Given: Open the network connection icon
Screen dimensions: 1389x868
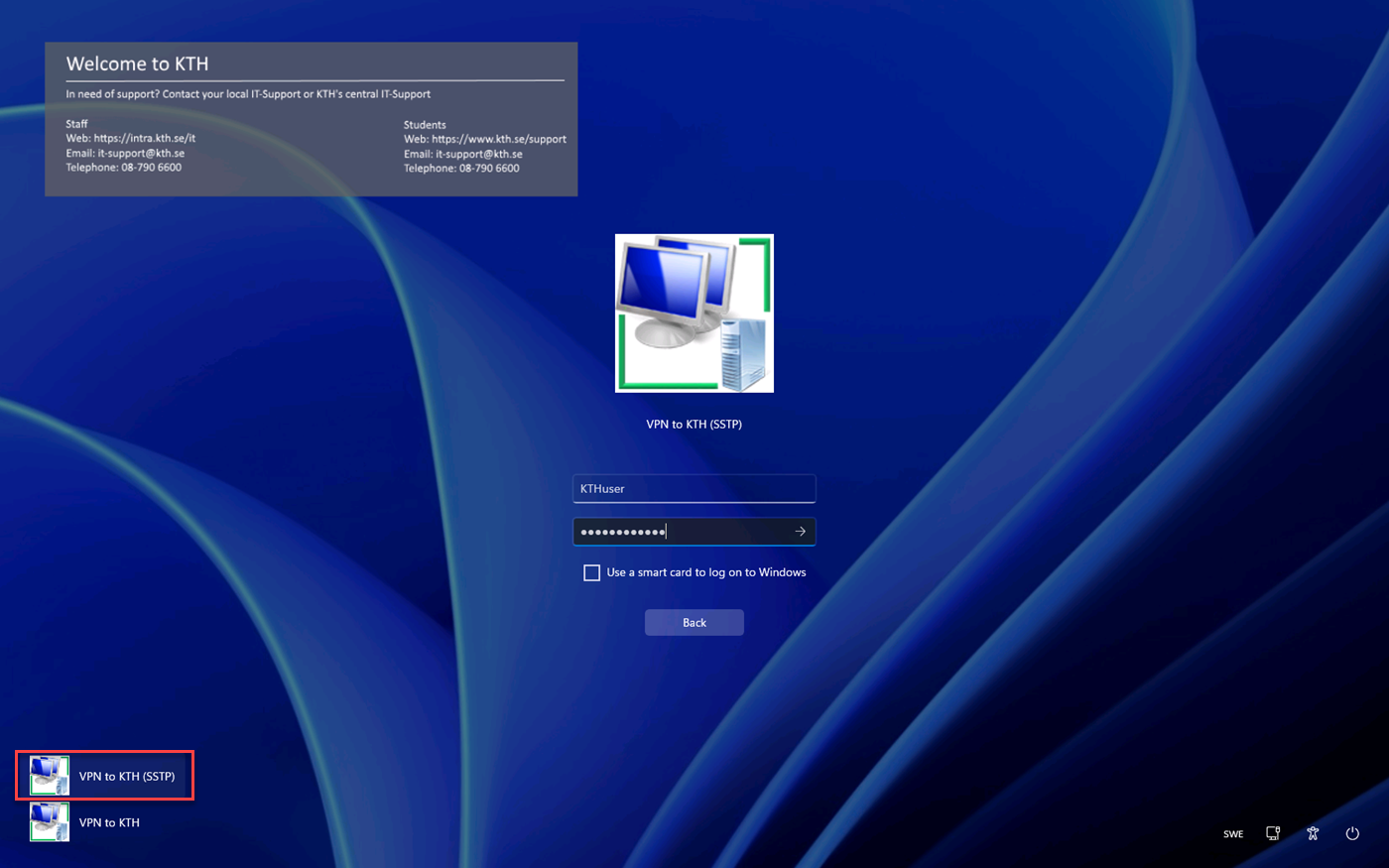Looking at the screenshot, I should click(x=1273, y=833).
